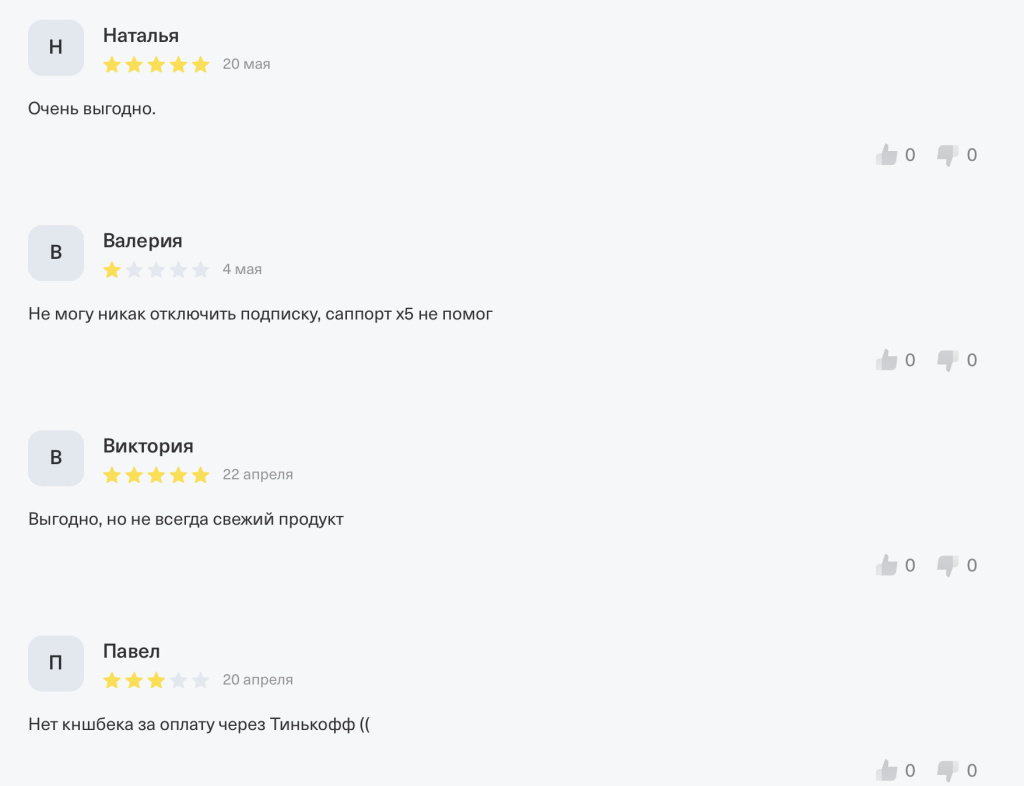Image resolution: width=1024 pixels, height=786 pixels.
Task: Downvote Виктория's review
Action: pos(948,565)
